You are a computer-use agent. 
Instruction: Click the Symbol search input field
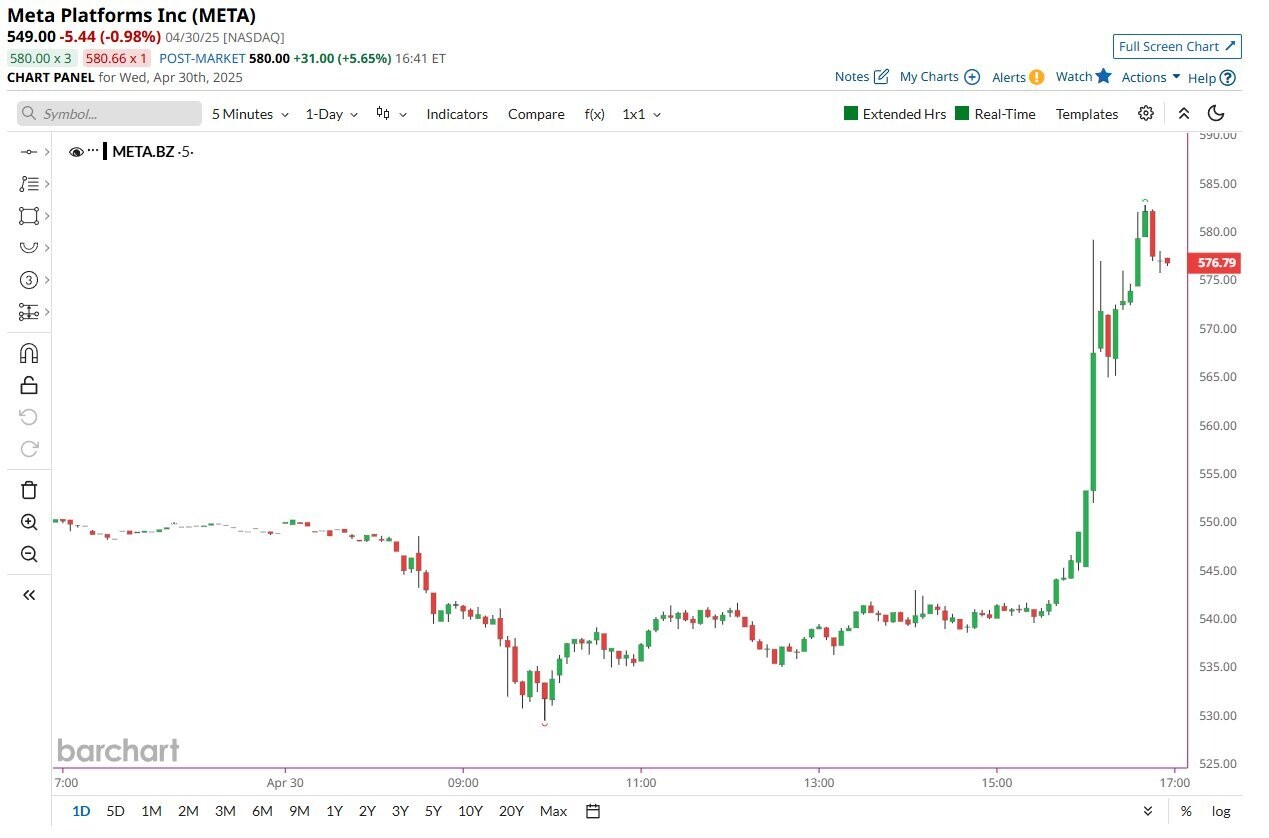pyautogui.click(x=109, y=114)
